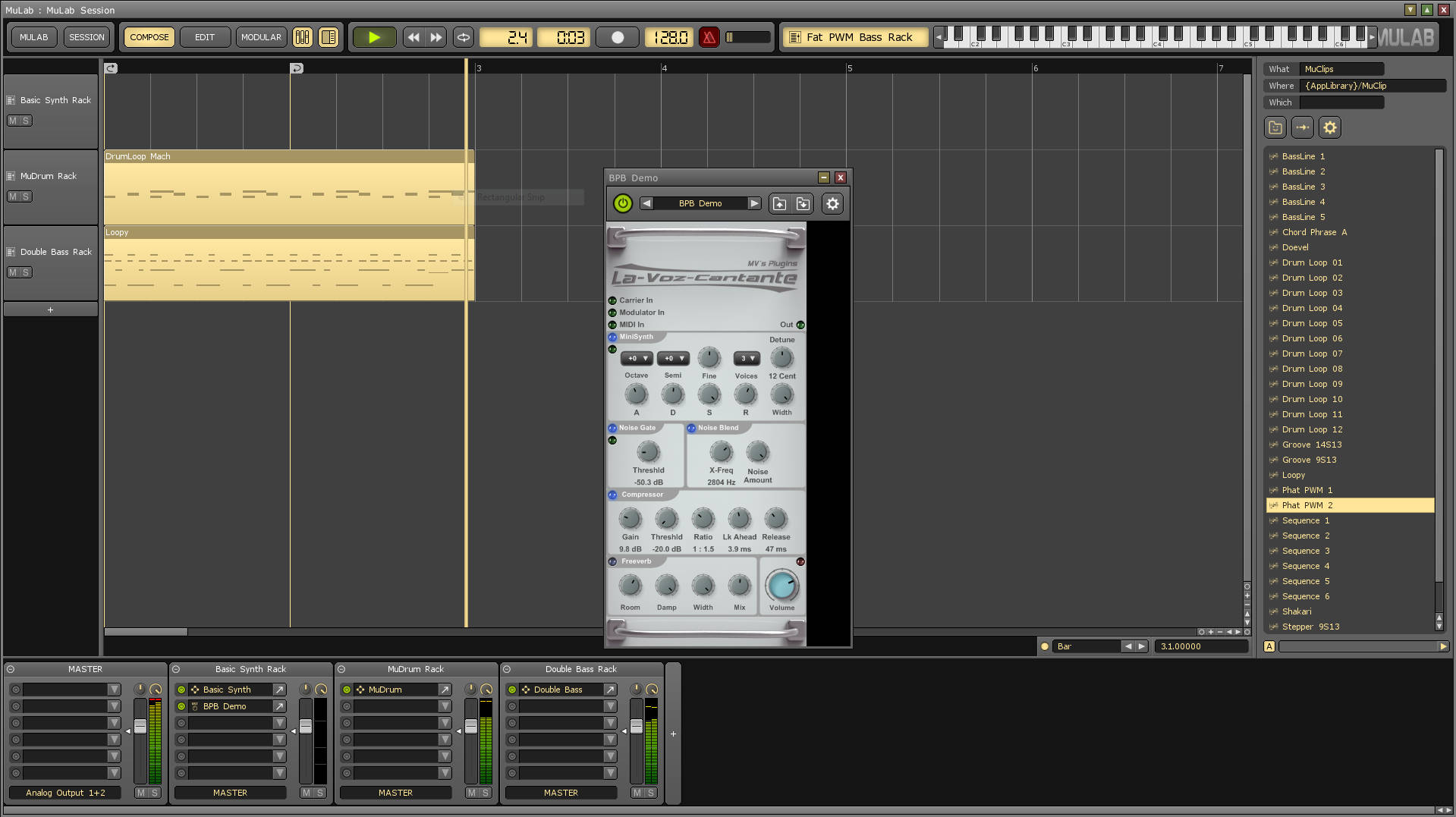Mute the Basic Synth Rack track
This screenshot has width=1456, height=817.
[x=13, y=121]
